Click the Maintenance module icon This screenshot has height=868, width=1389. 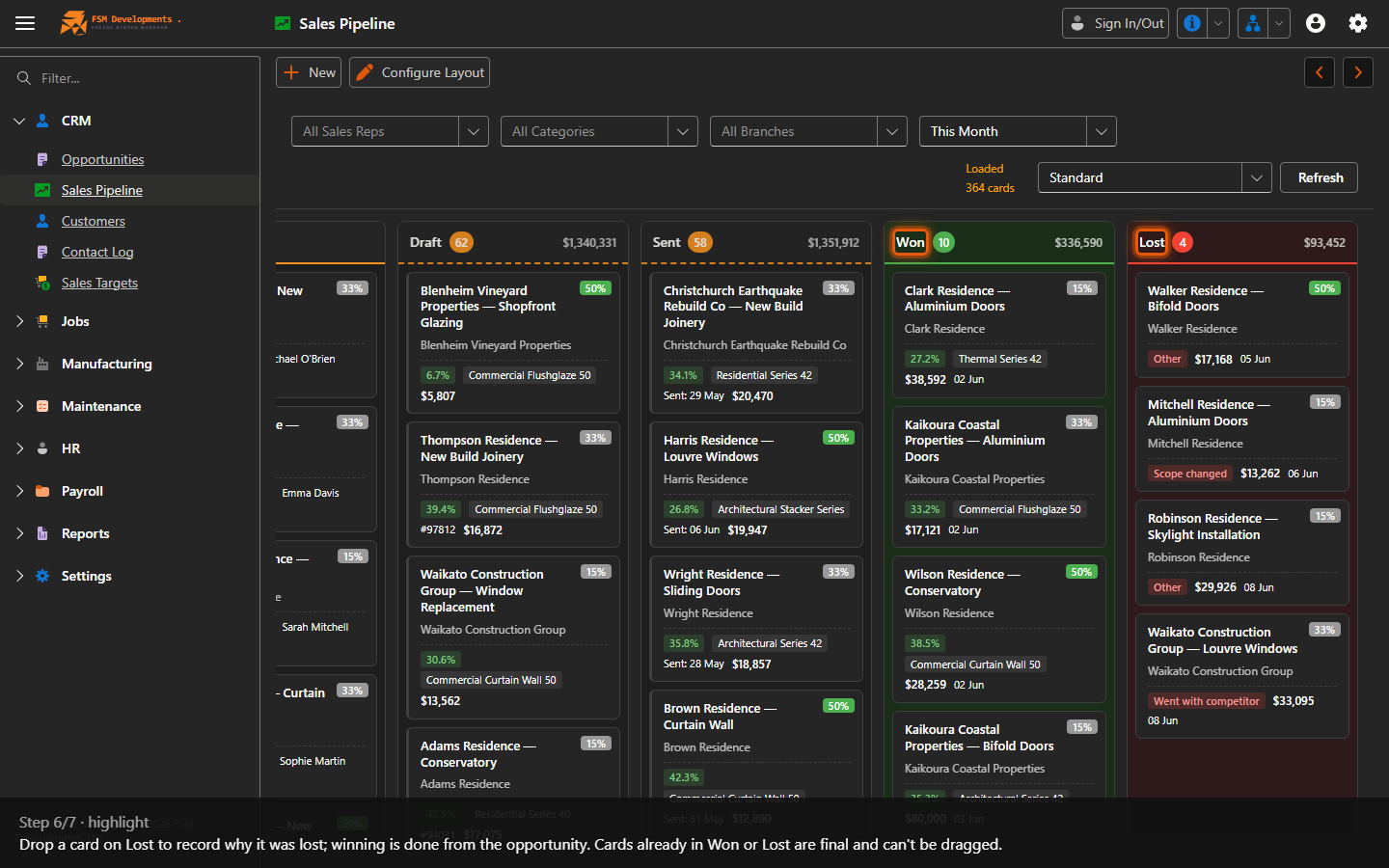[x=42, y=406]
